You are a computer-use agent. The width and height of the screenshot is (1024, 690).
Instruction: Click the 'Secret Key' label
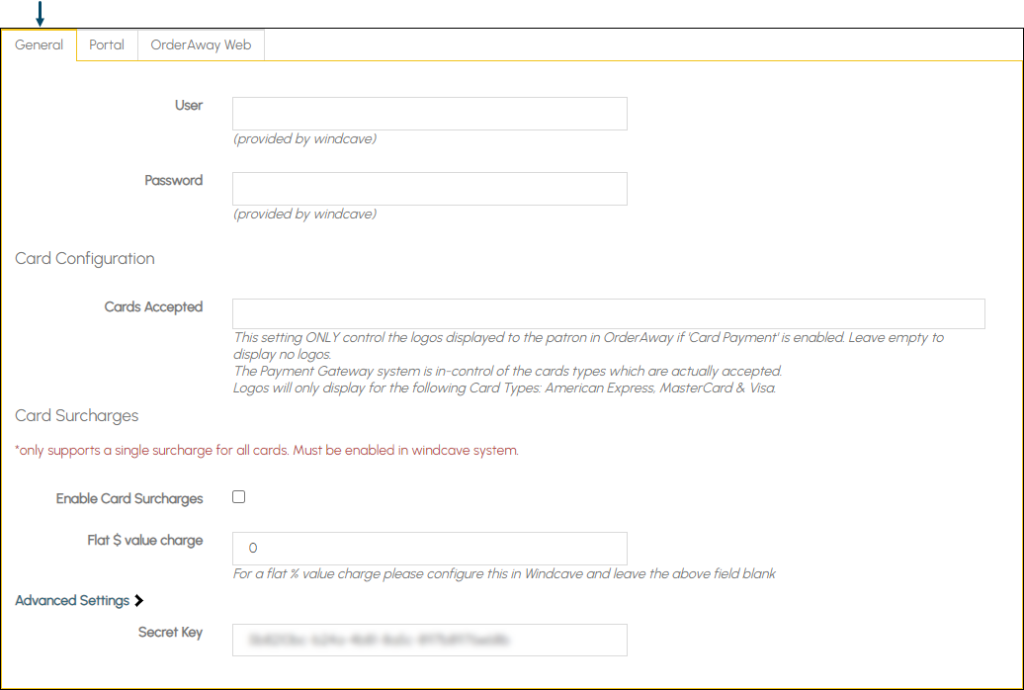click(170, 633)
